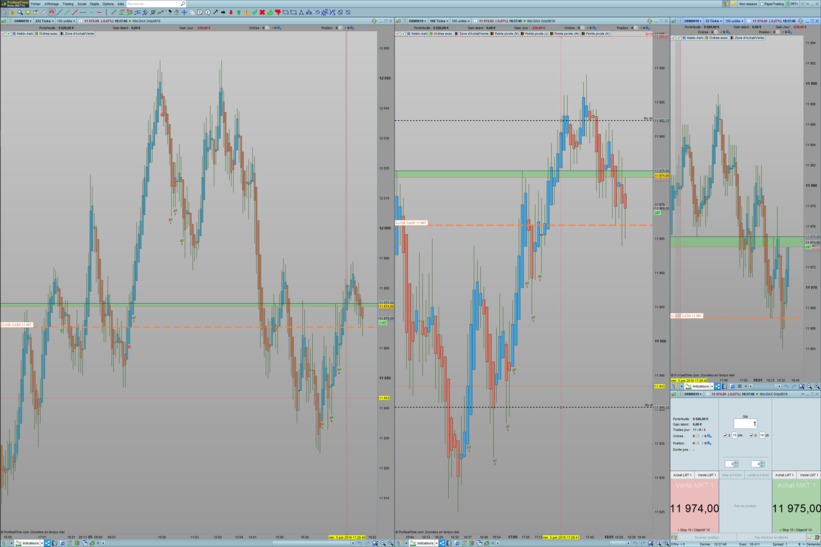Open the Social menu
Screen dimensions: 821x547
click(x=82, y=4)
